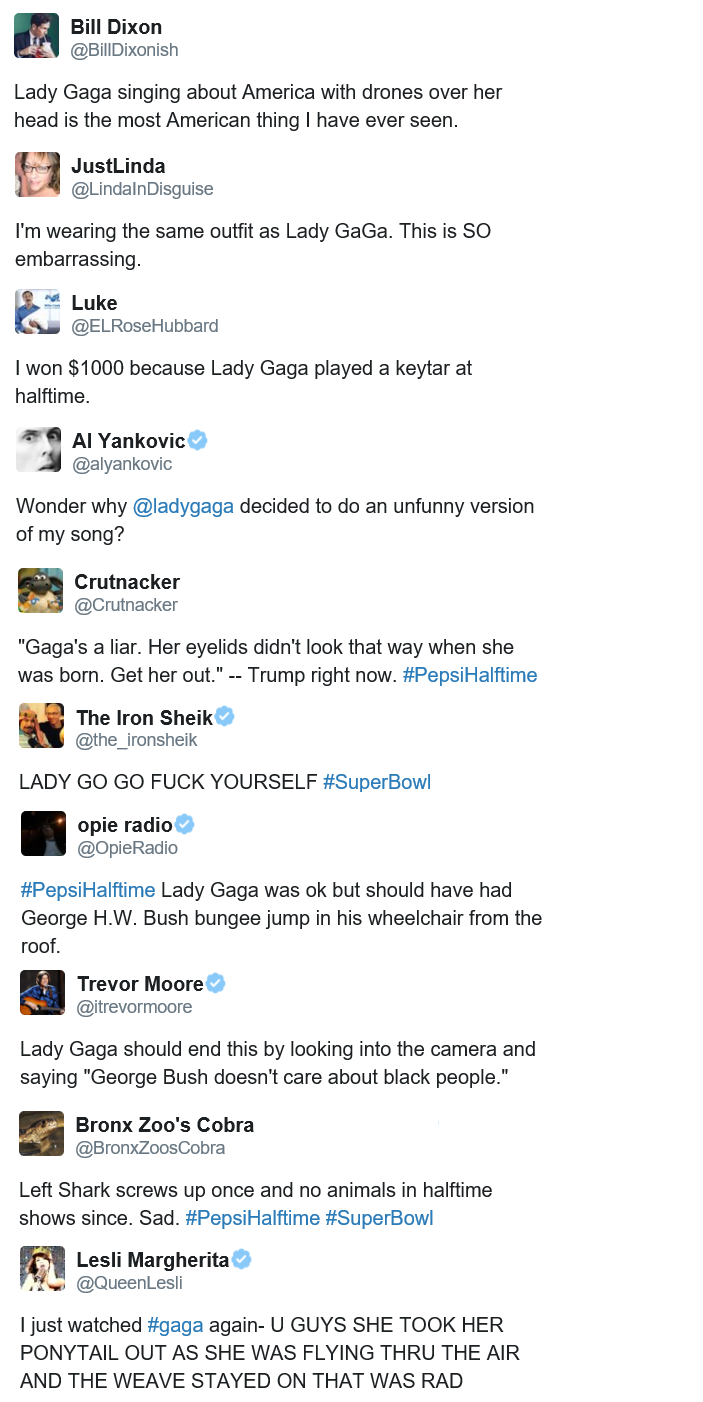Click opie radio's verified badge icon
The width and height of the screenshot is (703, 1402).
pyautogui.click(x=185, y=824)
